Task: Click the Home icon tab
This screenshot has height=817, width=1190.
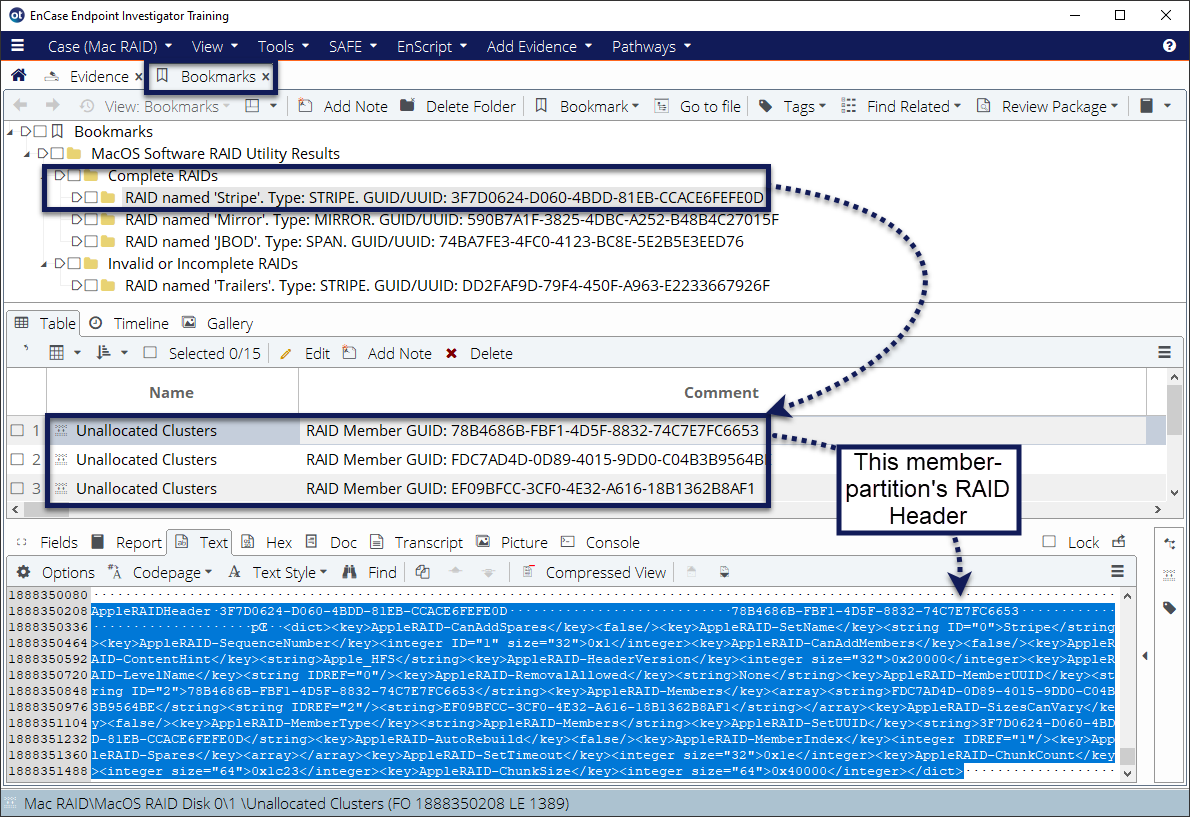Action: point(19,76)
